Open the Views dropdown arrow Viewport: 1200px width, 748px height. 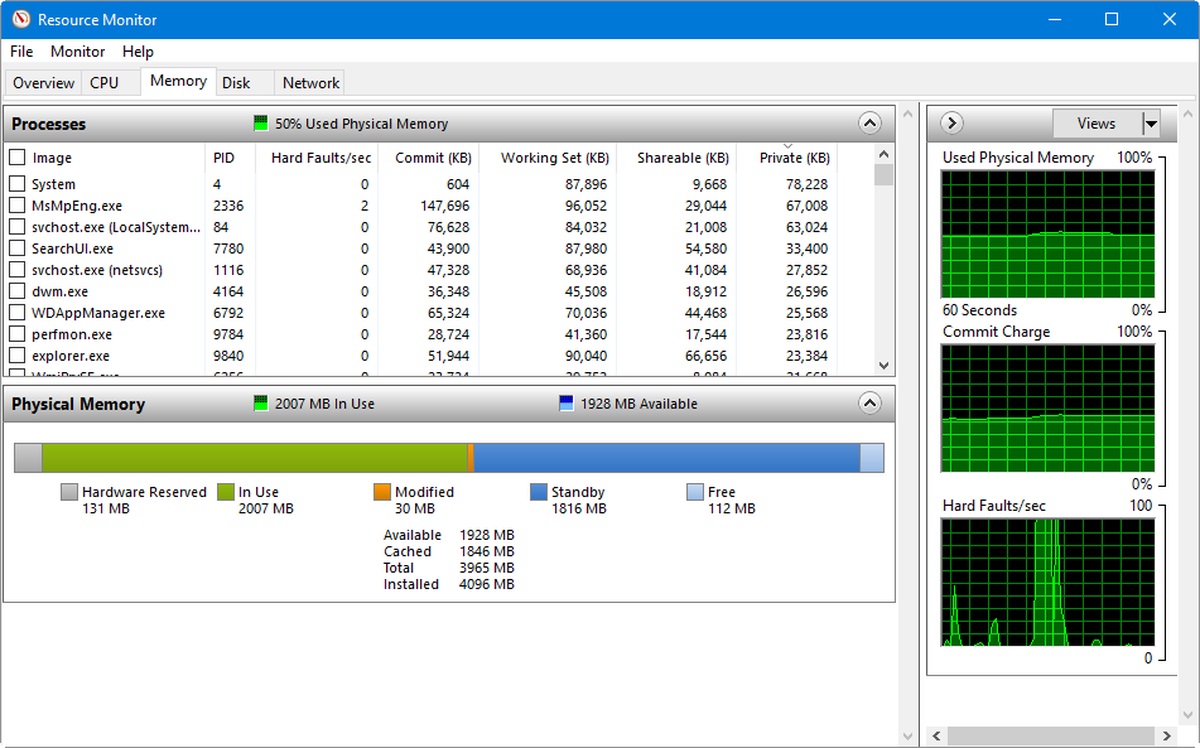pyautogui.click(x=1151, y=124)
